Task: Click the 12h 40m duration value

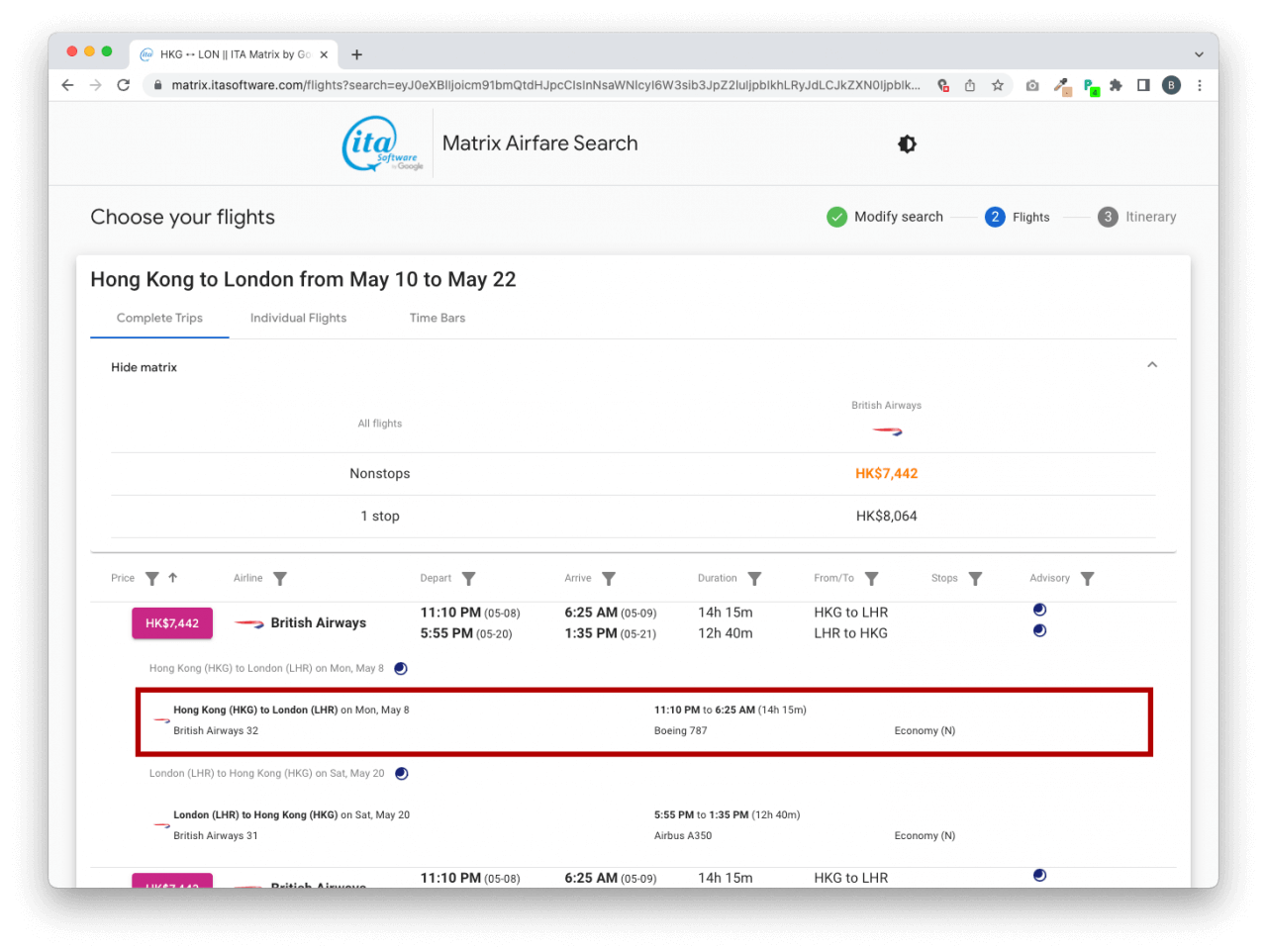Action: (726, 633)
